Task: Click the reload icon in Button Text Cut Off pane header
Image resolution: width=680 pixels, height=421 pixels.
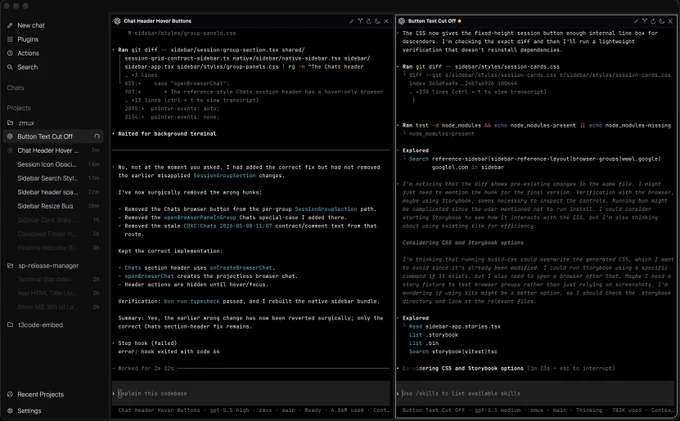Action: point(653,21)
